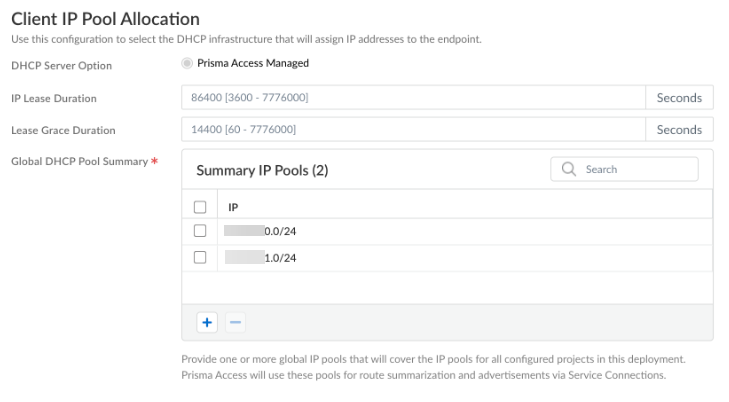Image resolution: width=729 pixels, height=402 pixels.
Task: Click the Global DHCP Pool Summary label
Action: pos(78,161)
